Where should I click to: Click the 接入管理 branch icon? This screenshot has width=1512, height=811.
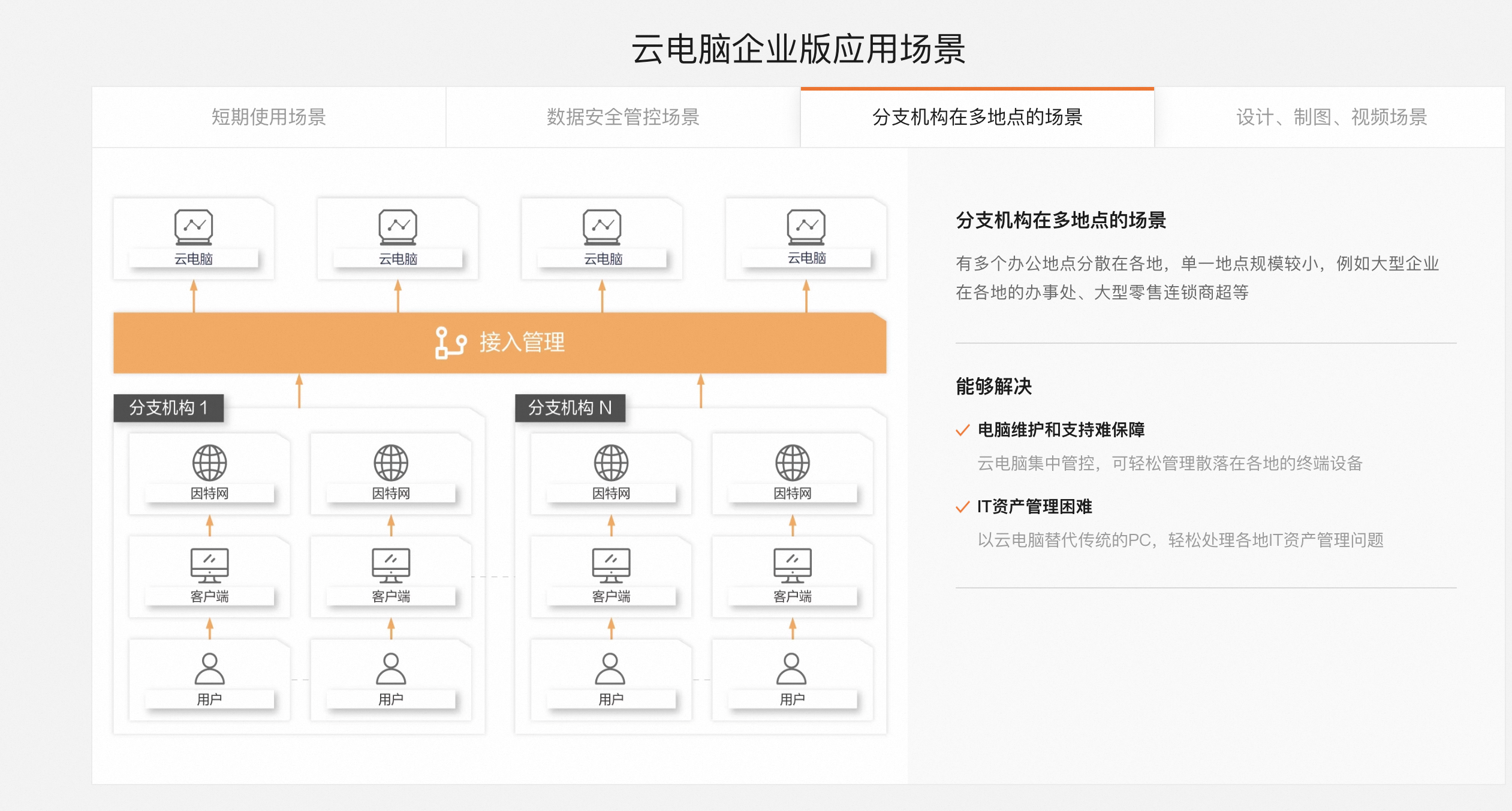click(x=450, y=343)
